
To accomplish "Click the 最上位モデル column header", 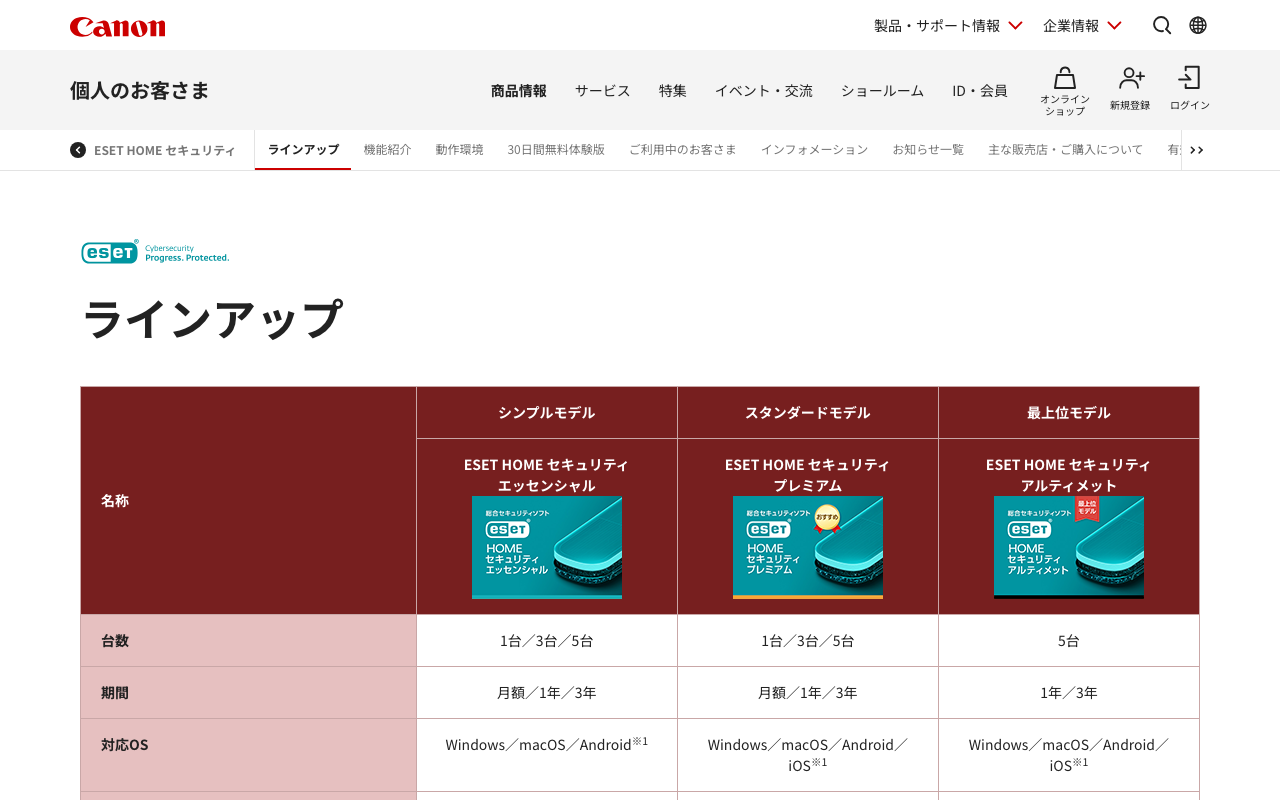I will point(1069,413).
